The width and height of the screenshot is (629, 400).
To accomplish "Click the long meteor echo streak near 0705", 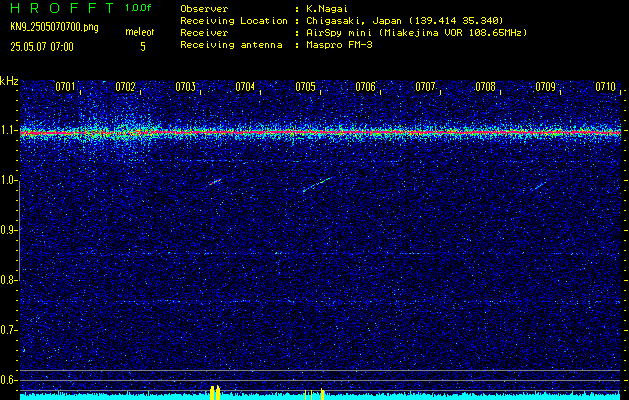I will tap(317, 185).
